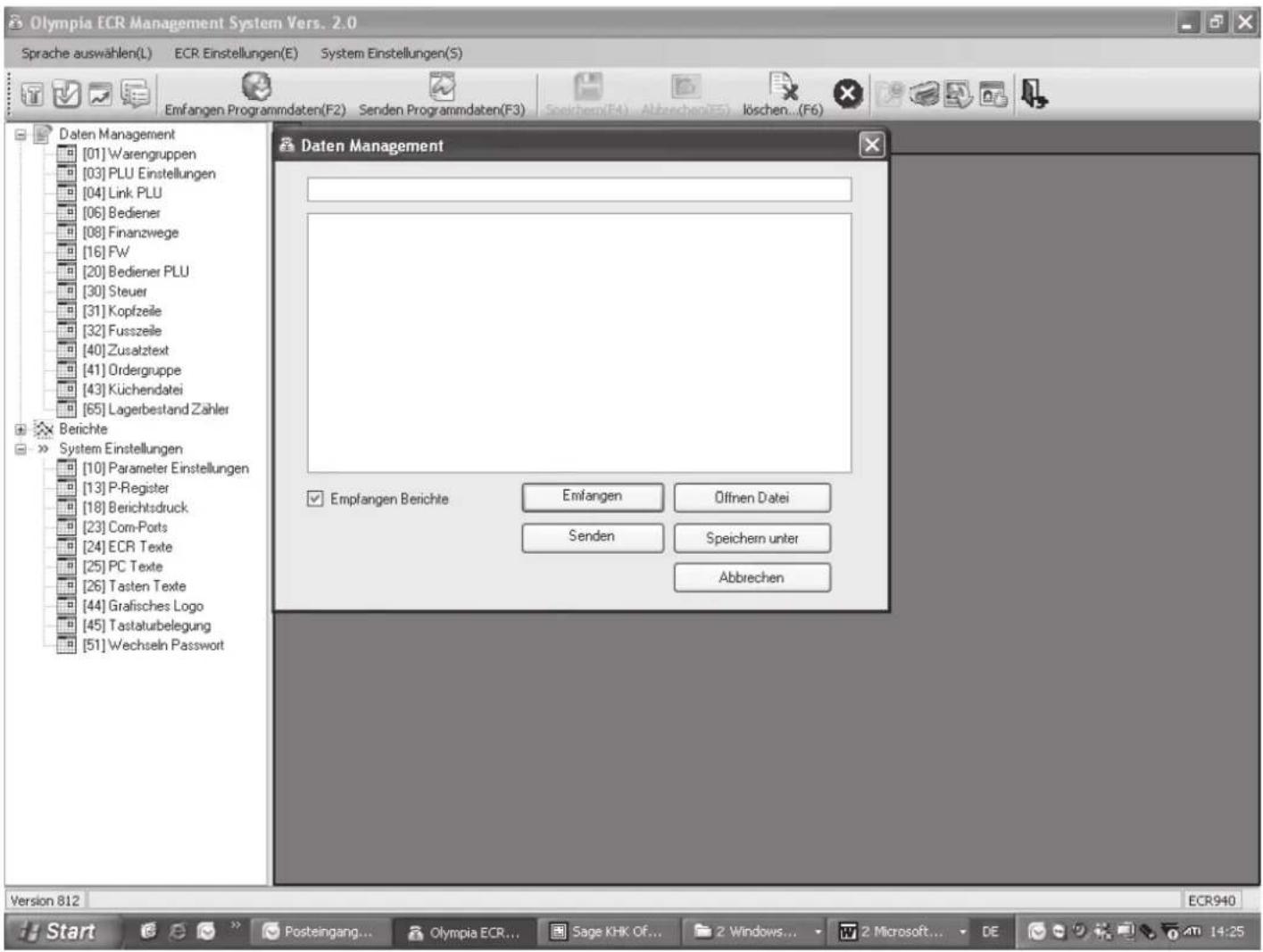Select [08] Finanzwege in the tree
1263x952 pixels.
point(130,233)
